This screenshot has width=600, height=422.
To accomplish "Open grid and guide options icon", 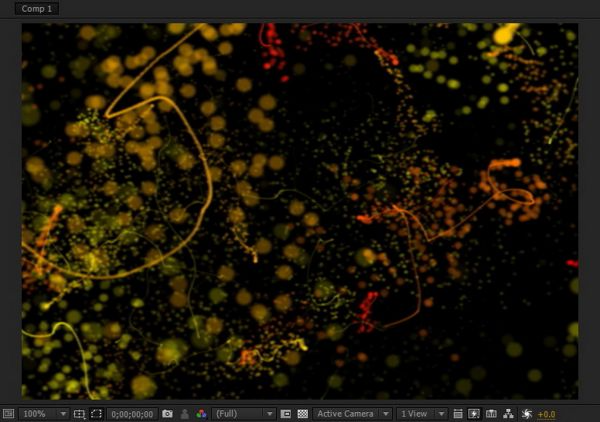I will tap(79, 414).
